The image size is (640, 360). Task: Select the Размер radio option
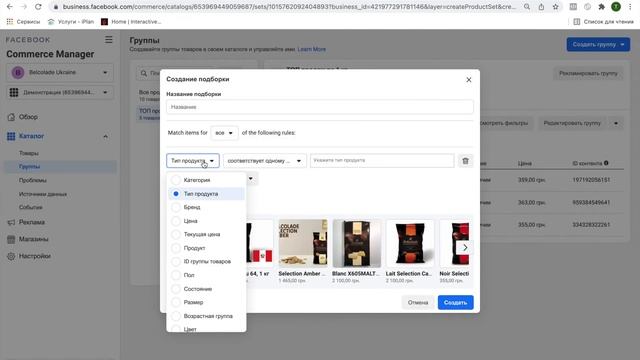(176, 302)
